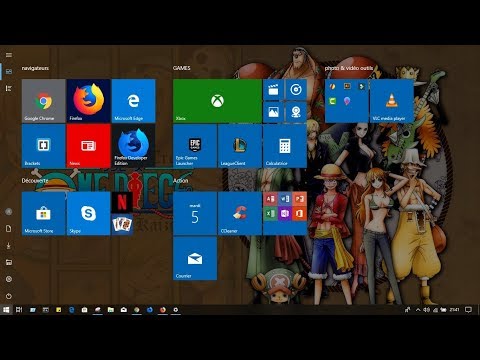Viewport: 480px width, 360px height.
Task: Open the Mail icon on taskbar
Action: click(x=124, y=310)
